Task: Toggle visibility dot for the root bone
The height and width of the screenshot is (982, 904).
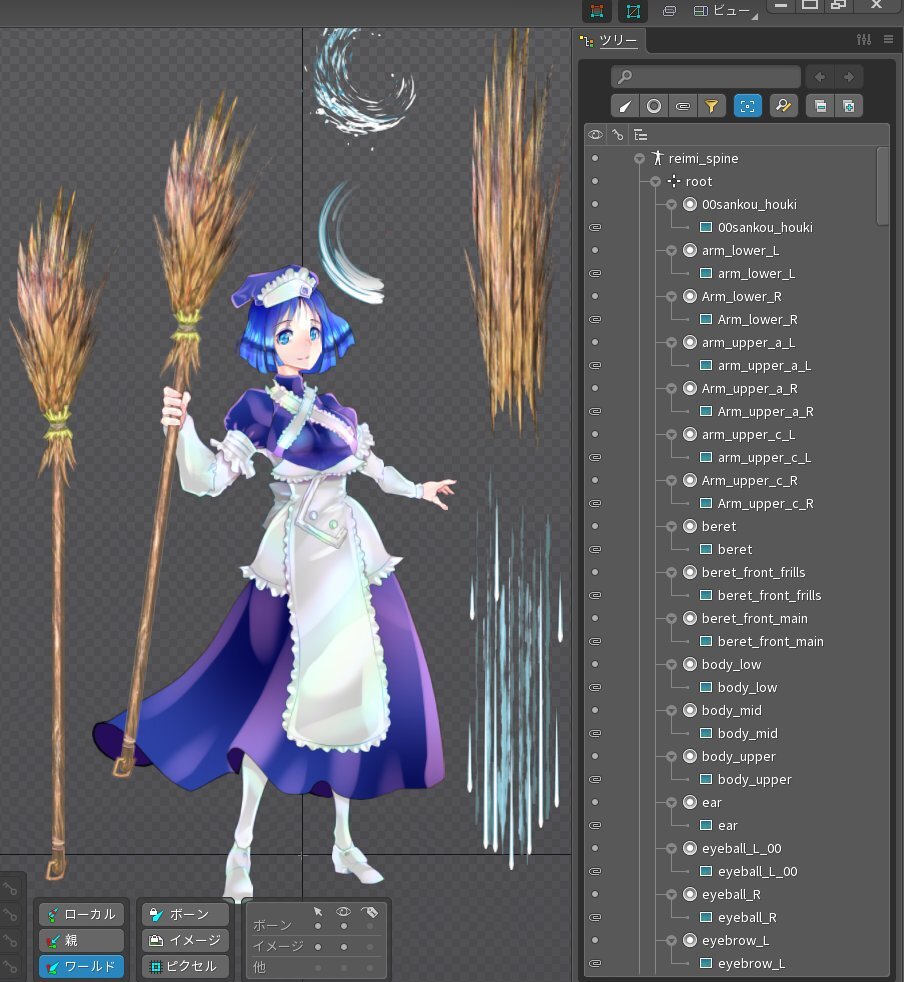Action: click(595, 181)
